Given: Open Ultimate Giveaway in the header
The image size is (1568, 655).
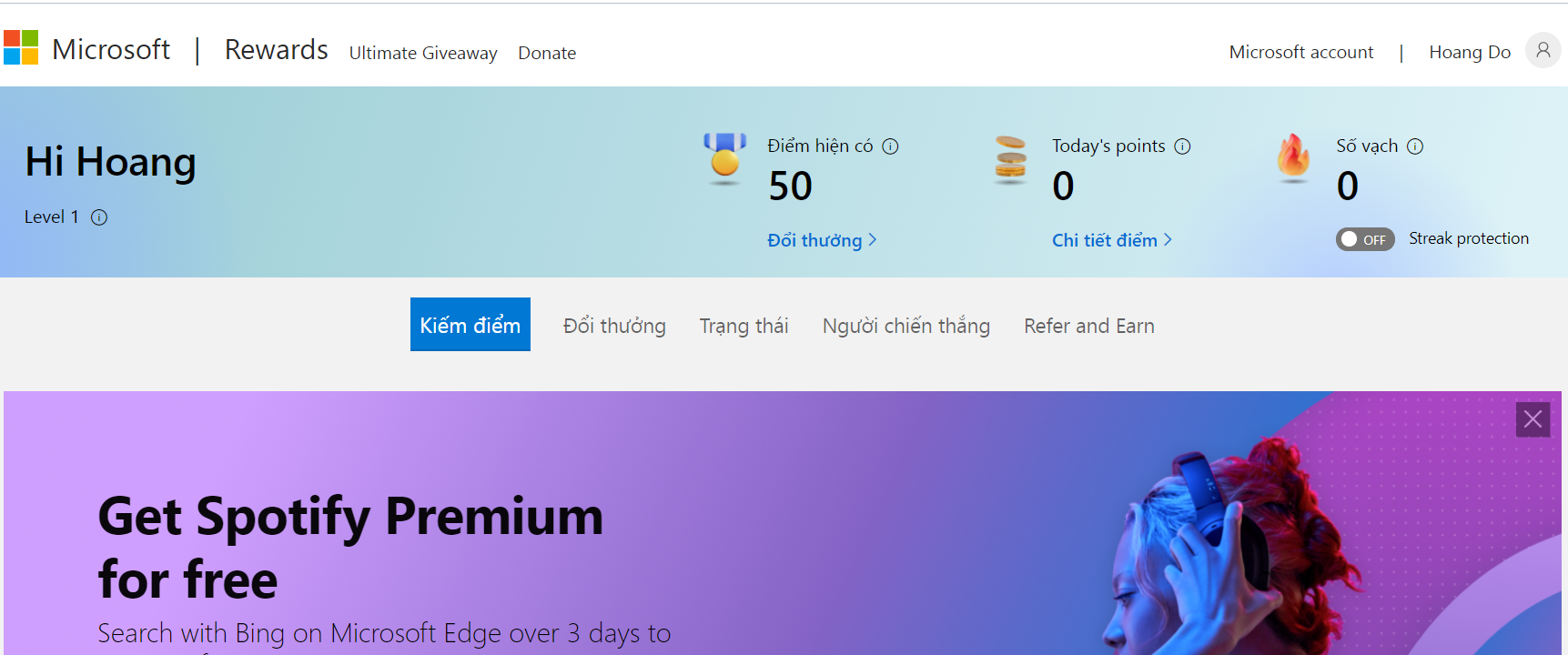Looking at the screenshot, I should pyautogui.click(x=423, y=53).
